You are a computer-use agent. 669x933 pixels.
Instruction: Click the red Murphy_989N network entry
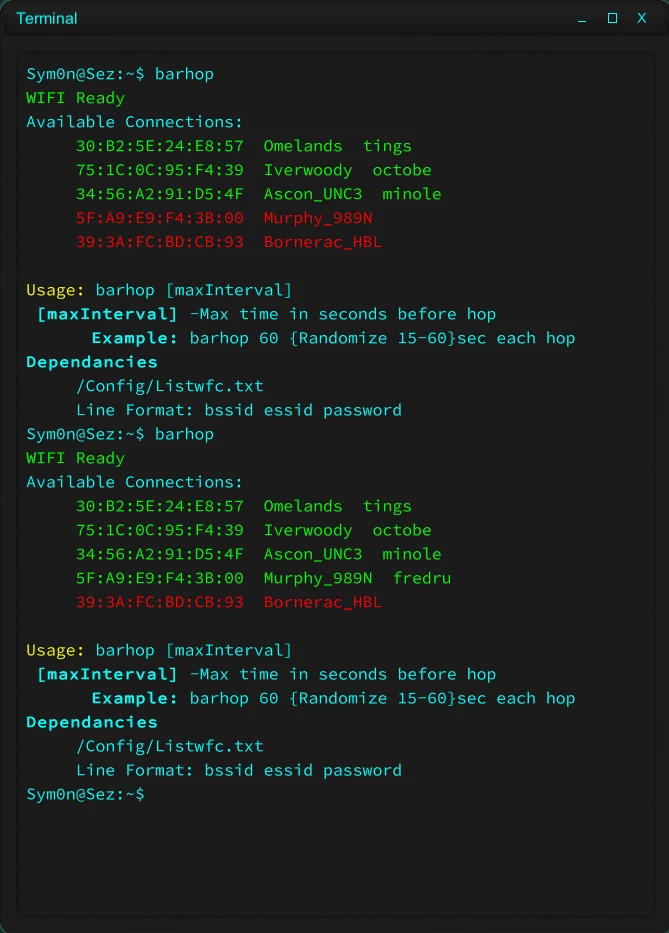point(224,218)
